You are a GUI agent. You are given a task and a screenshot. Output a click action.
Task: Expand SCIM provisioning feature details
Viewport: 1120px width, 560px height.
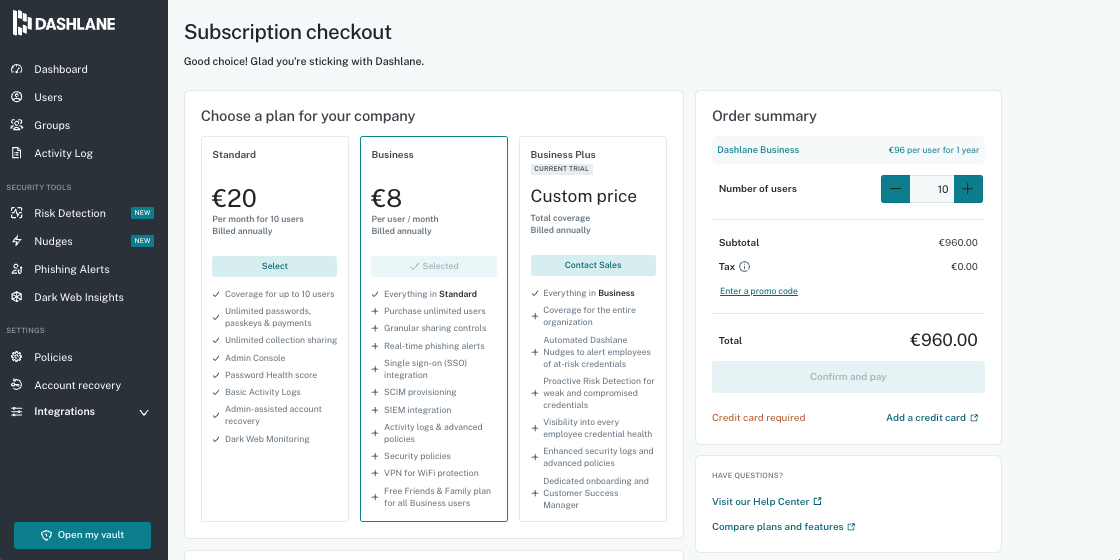375,392
